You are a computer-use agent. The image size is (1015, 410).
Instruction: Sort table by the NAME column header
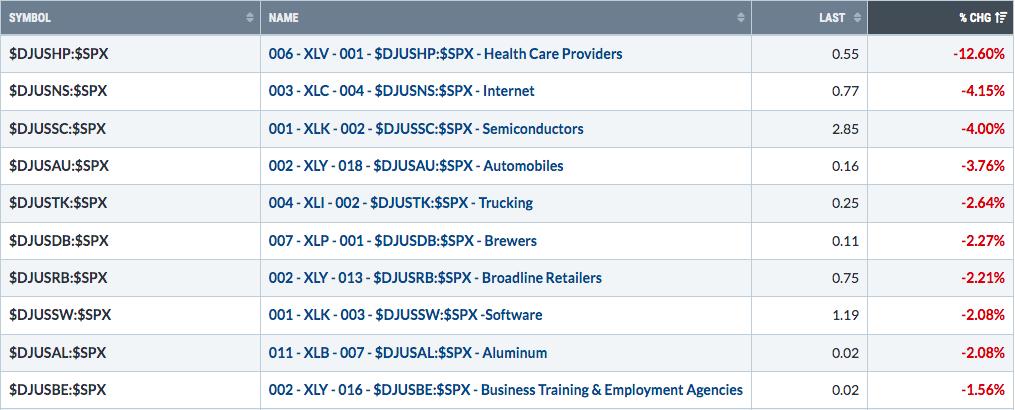point(506,17)
